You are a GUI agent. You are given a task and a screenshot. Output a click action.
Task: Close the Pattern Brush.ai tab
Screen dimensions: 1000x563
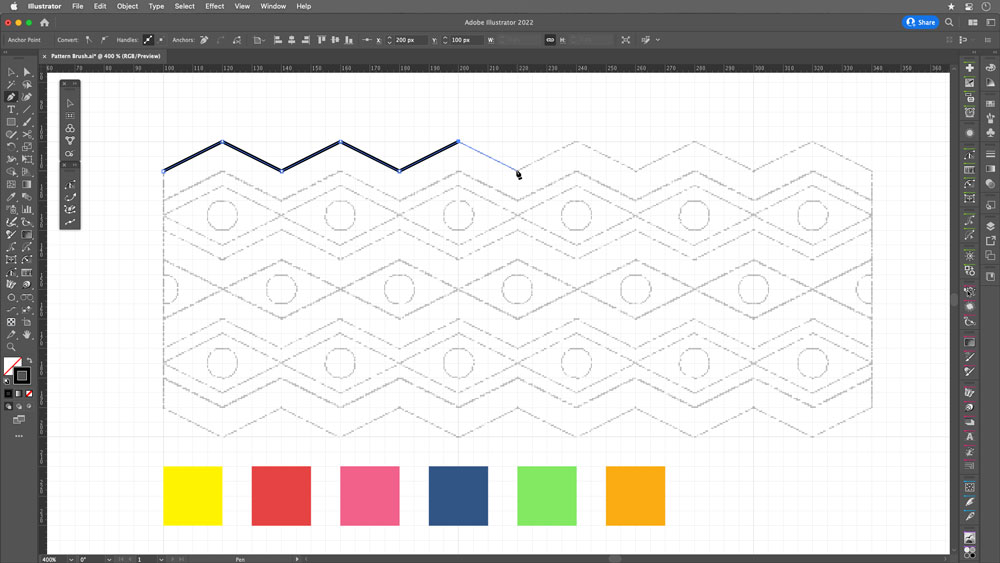tap(44, 56)
